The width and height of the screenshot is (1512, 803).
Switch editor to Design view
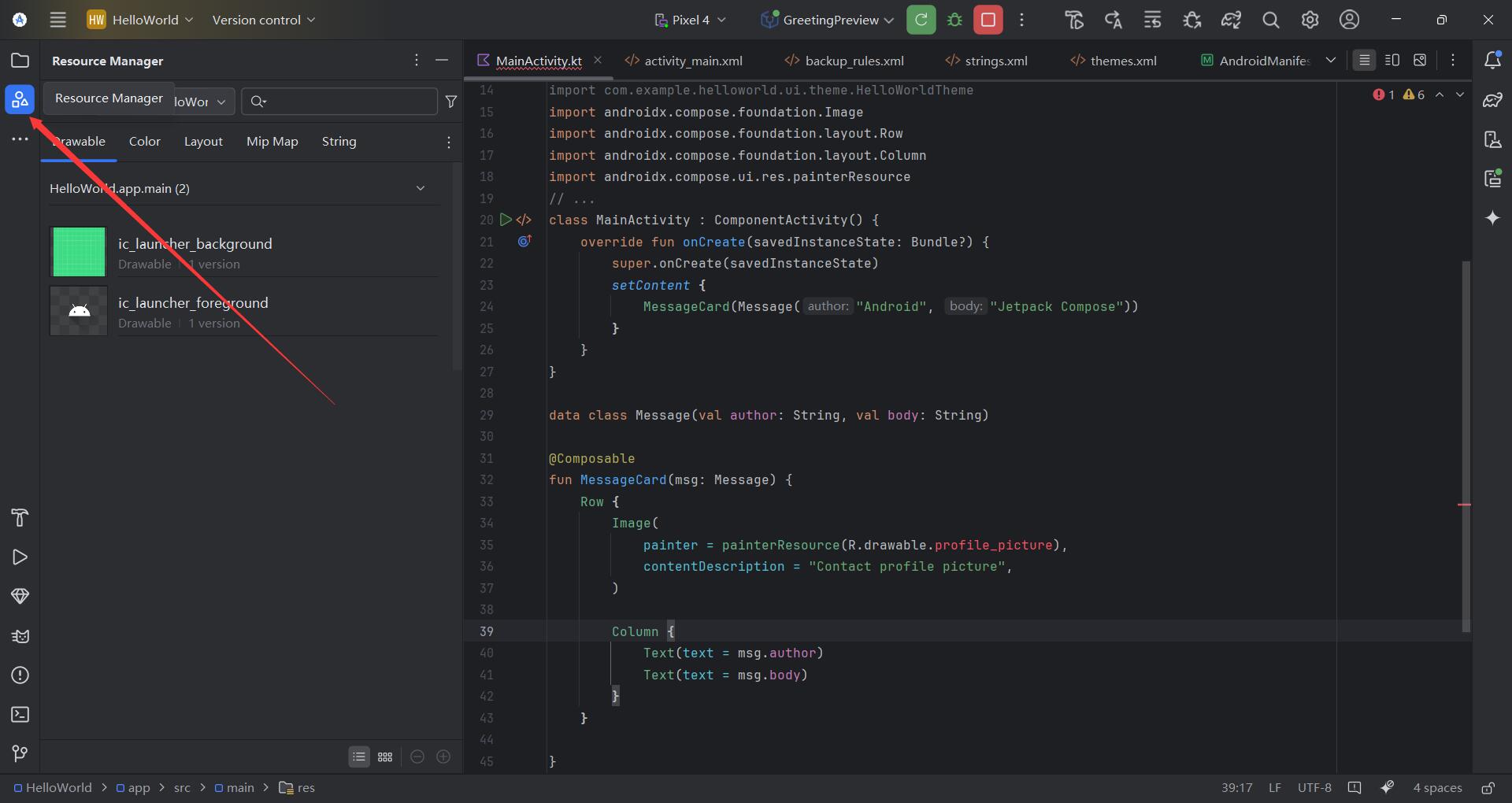pyautogui.click(x=1420, y=60)
